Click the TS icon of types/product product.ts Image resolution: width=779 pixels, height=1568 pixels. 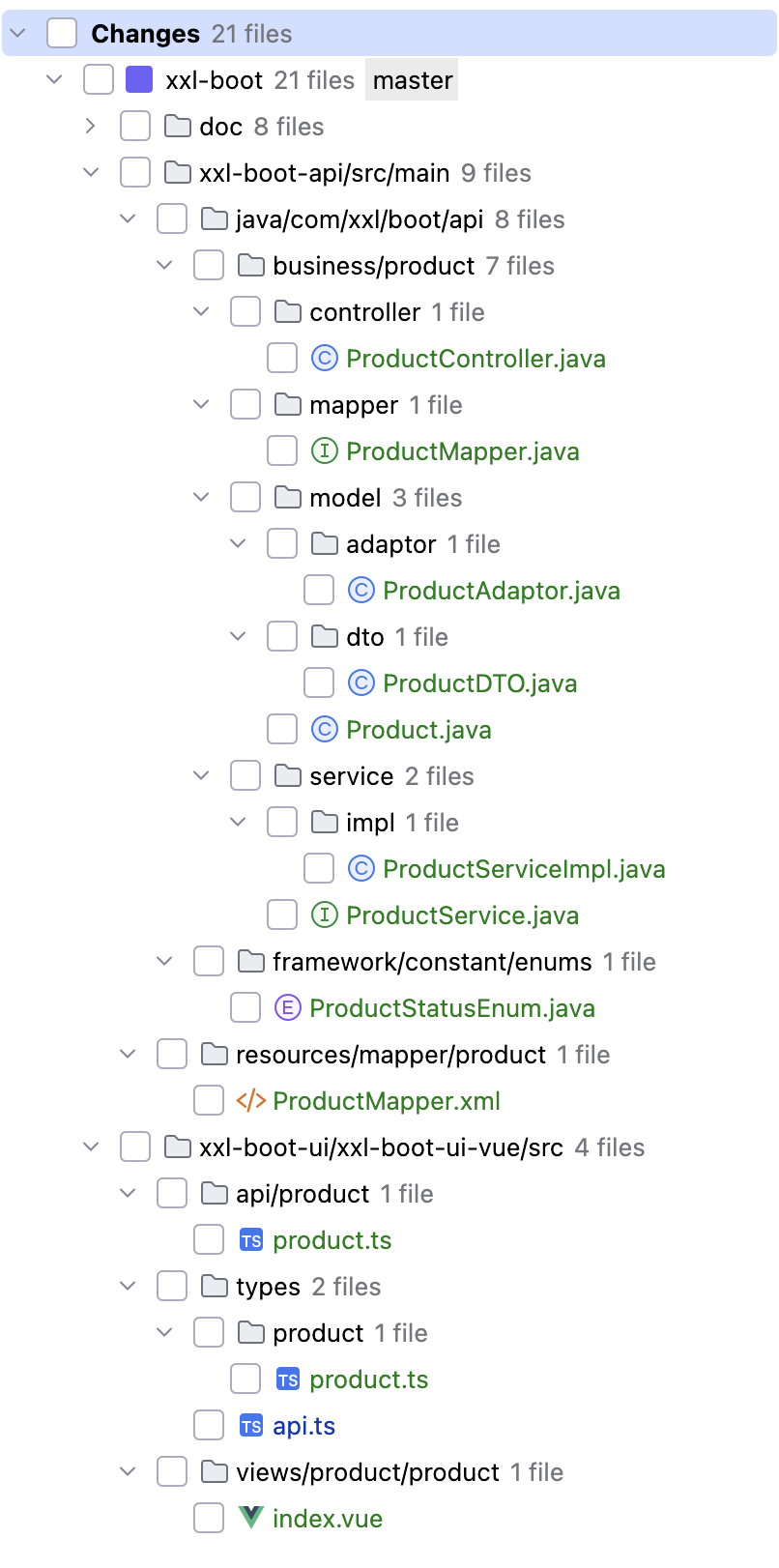coord(288,1379)
